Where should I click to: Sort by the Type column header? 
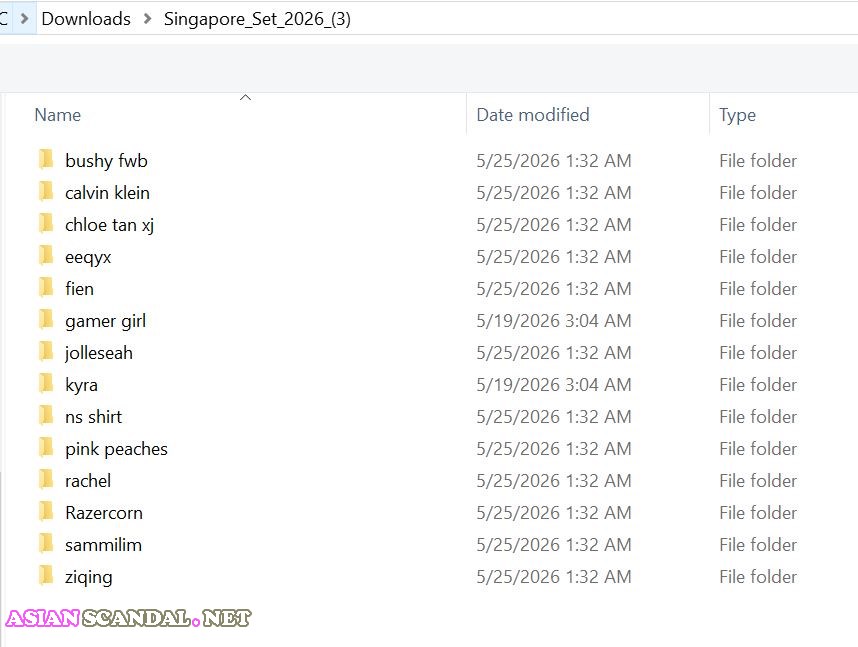737,115
